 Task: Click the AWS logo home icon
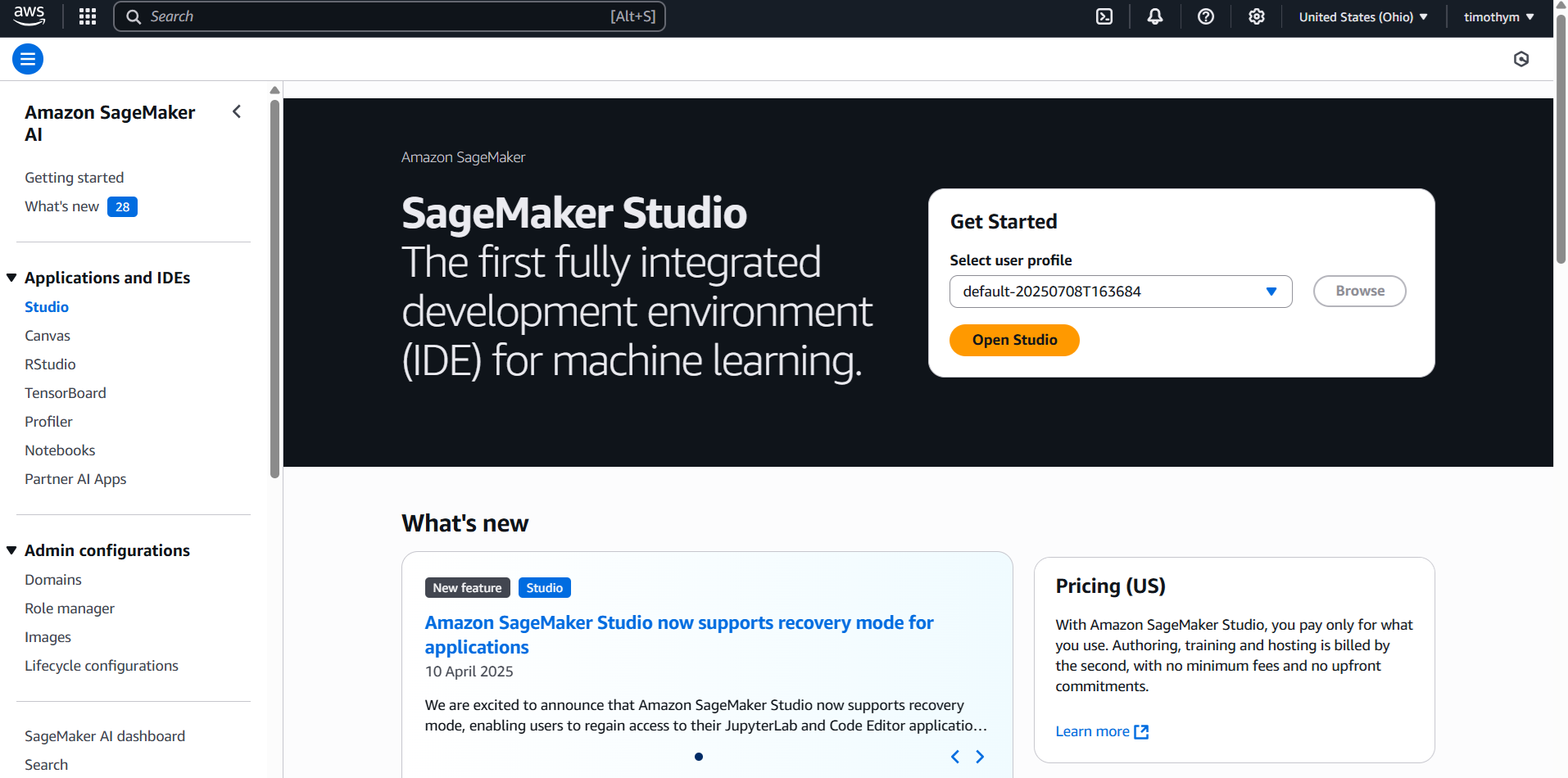(29, 16)
